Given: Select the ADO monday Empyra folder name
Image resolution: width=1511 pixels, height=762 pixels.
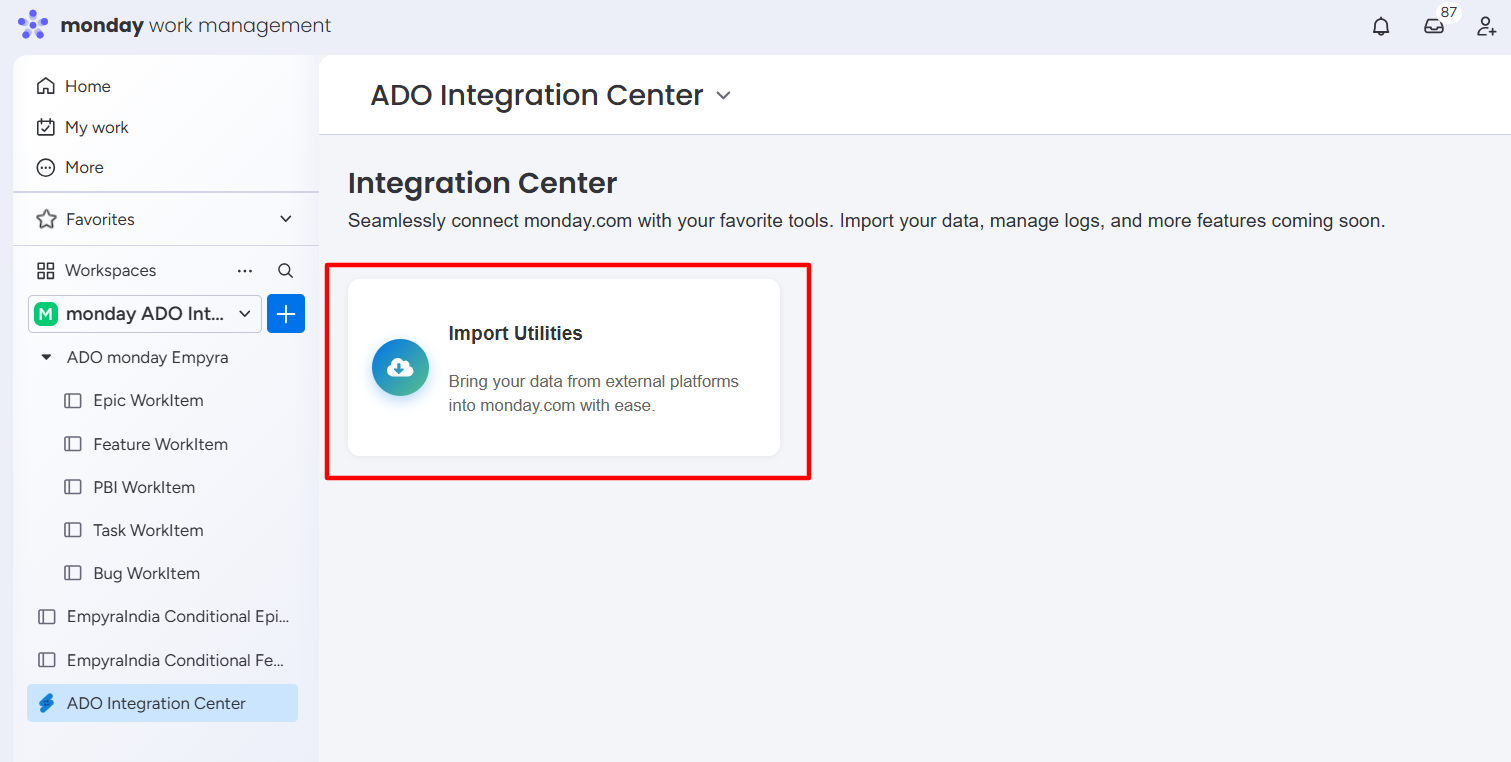Looking at the screenshot, I should click(147, 357).
